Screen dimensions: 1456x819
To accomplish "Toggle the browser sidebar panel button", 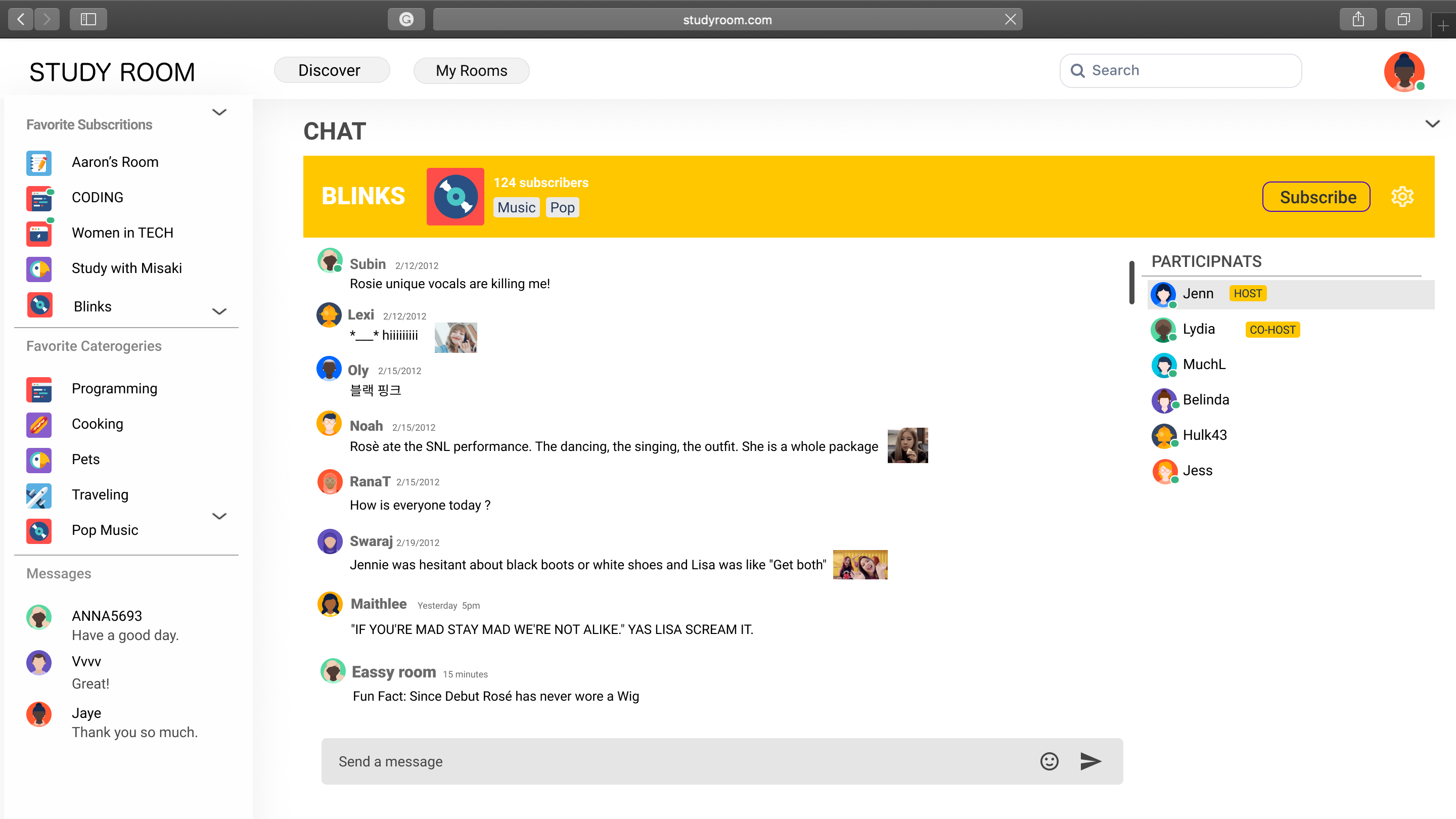I will tap(88, 20).
